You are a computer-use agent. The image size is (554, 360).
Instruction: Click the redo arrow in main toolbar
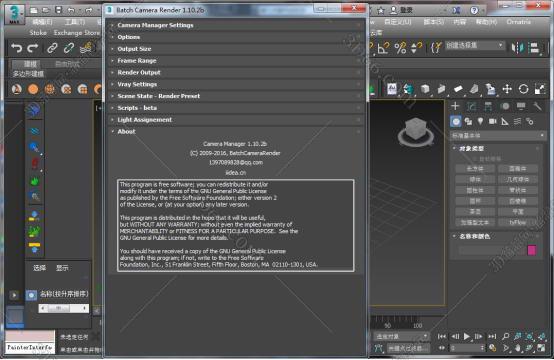tap(33, 48)
